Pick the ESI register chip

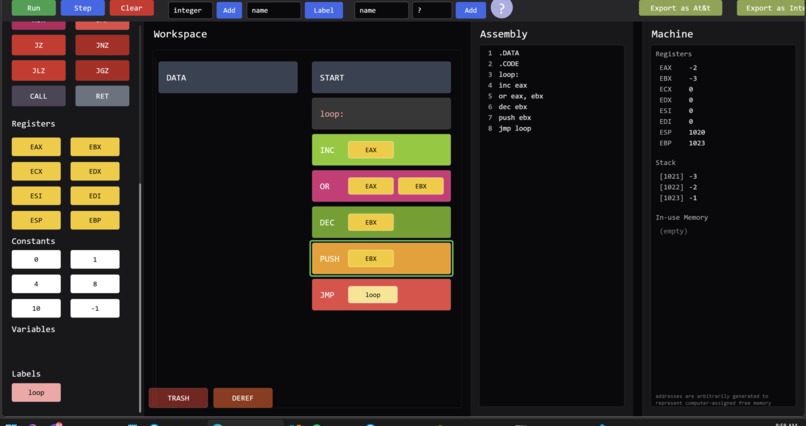36,196
